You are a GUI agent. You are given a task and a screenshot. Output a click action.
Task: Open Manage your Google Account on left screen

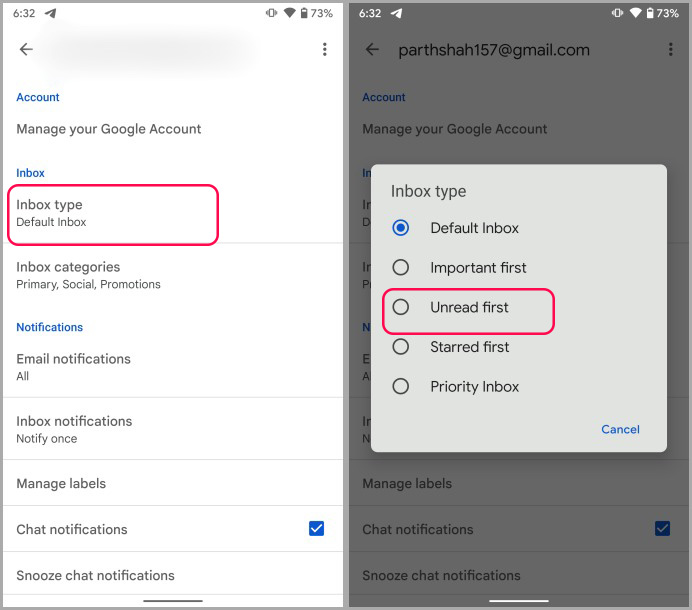(173, 129)
